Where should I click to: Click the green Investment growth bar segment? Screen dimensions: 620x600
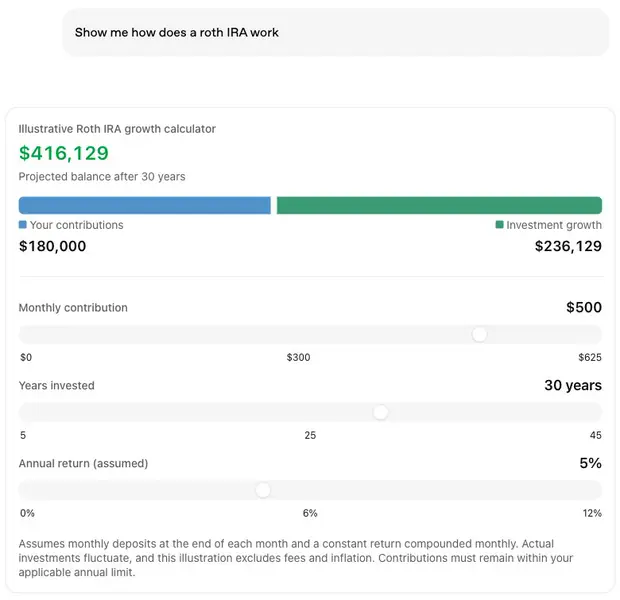[439, 205]
